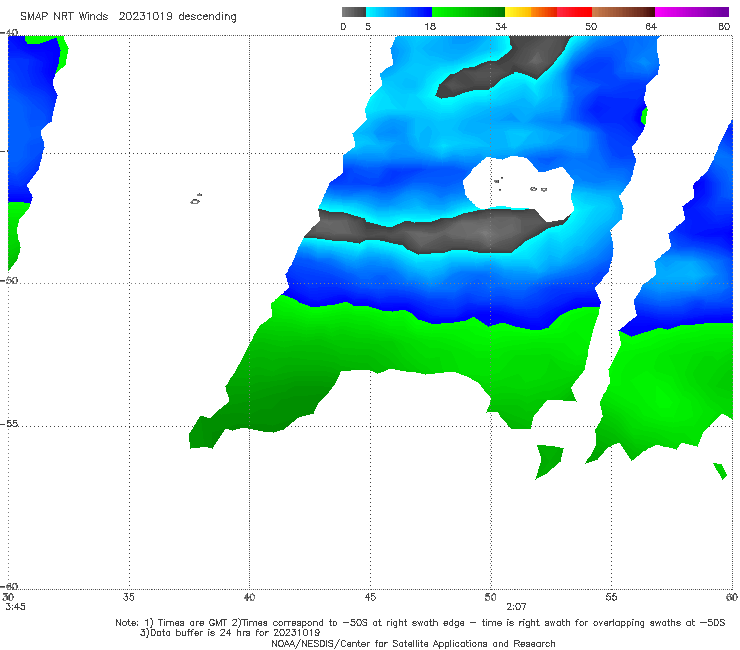Click the '3:45' swath time label
This screenshot has width=740, height=650.
coord(16,607)
